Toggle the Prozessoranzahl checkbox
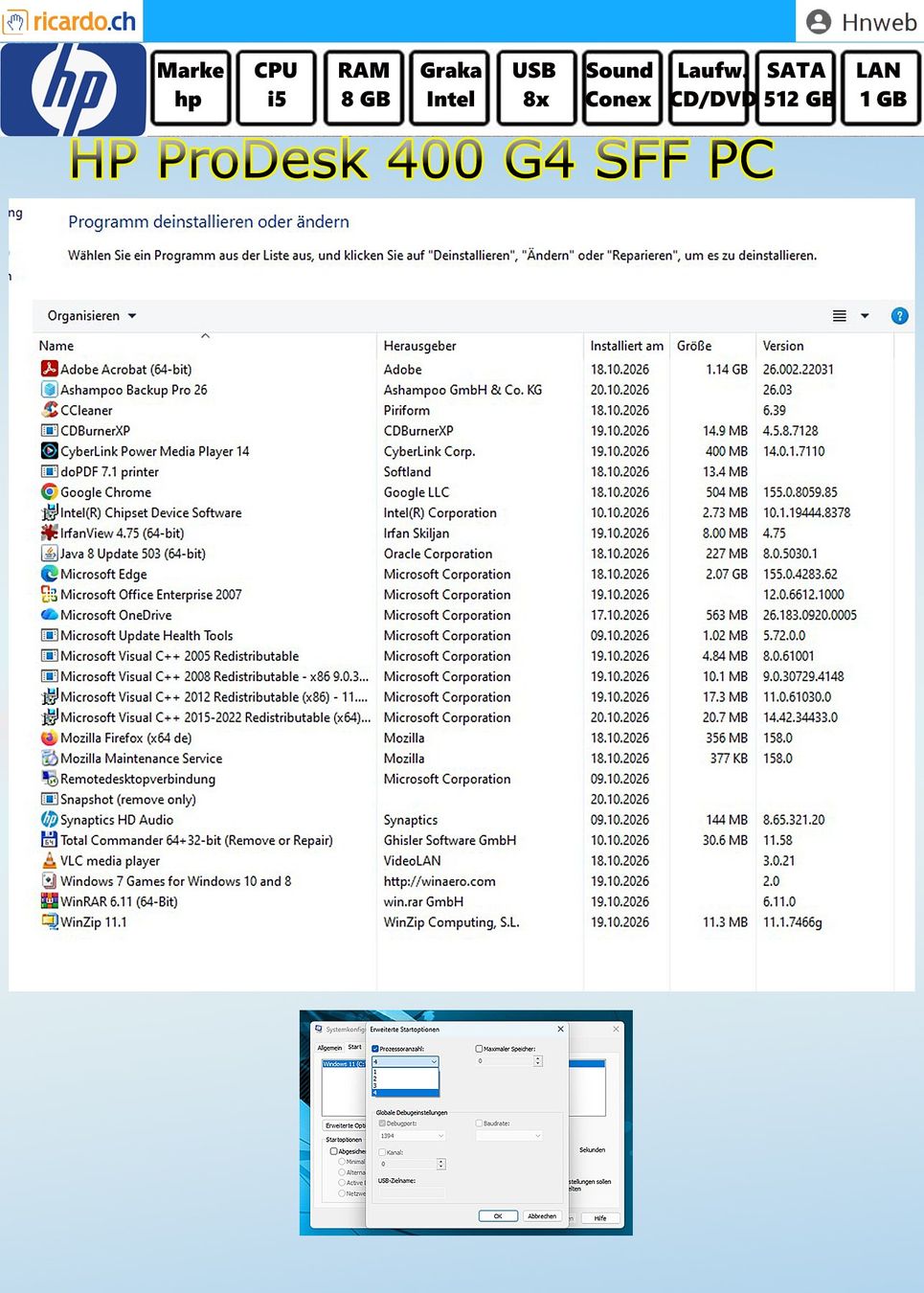Screen dimensions: 924x1293 click(375, 1049)
